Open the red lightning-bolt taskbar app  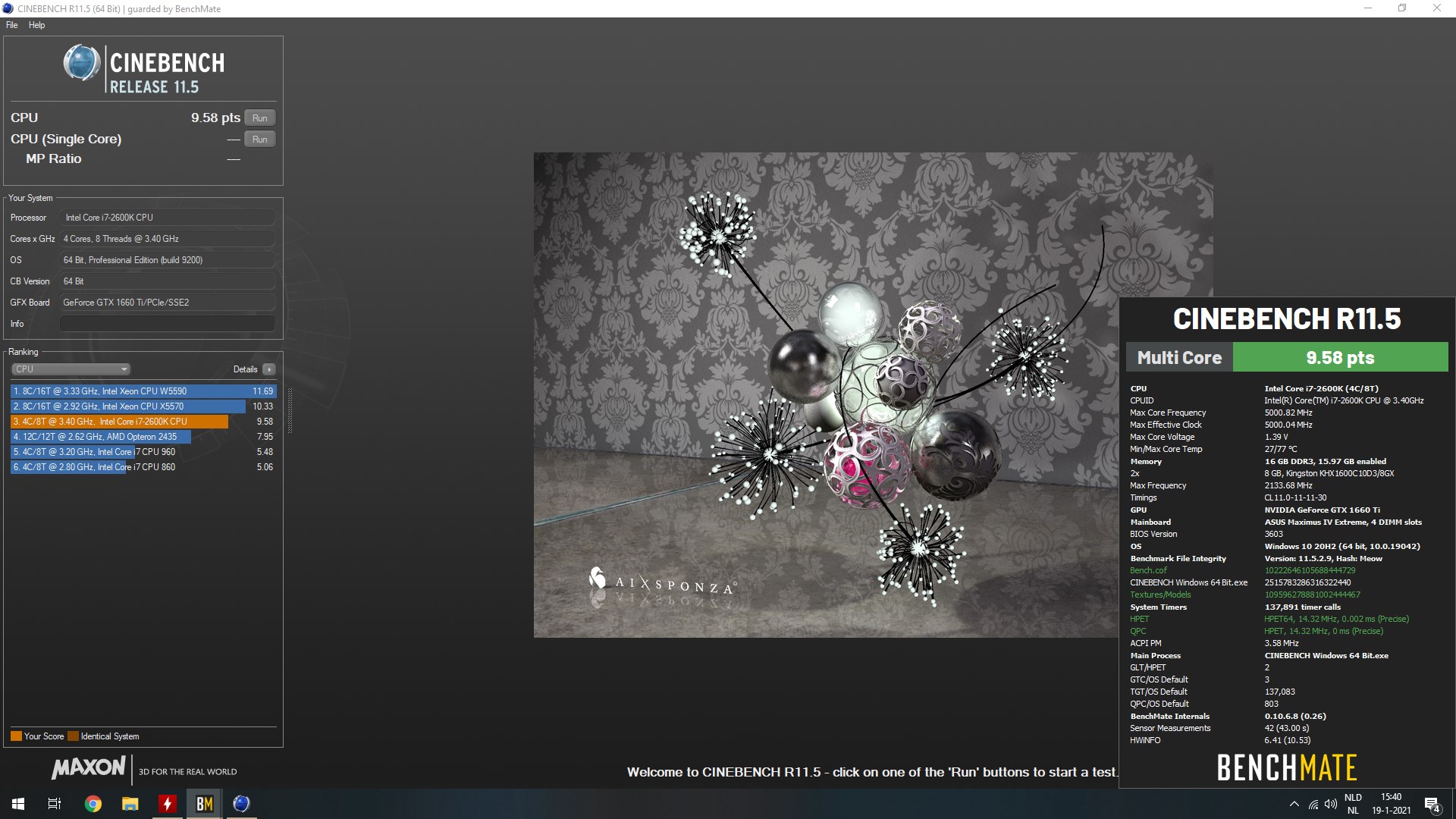tap(167, 804)
